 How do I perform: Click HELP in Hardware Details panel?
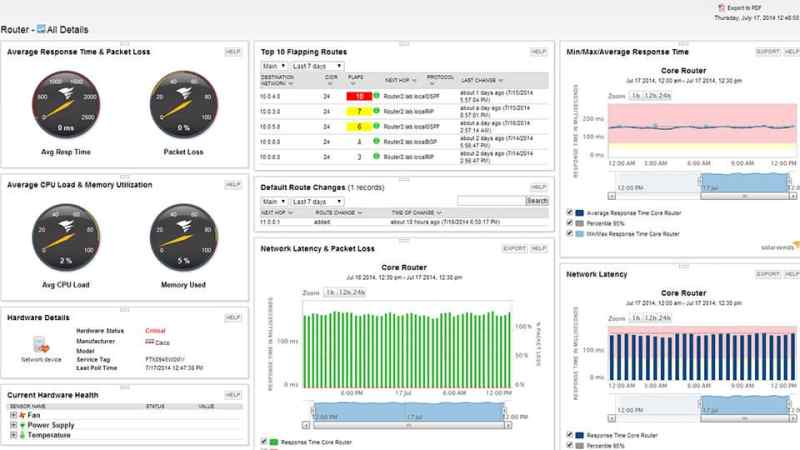(x=233, y=317)
